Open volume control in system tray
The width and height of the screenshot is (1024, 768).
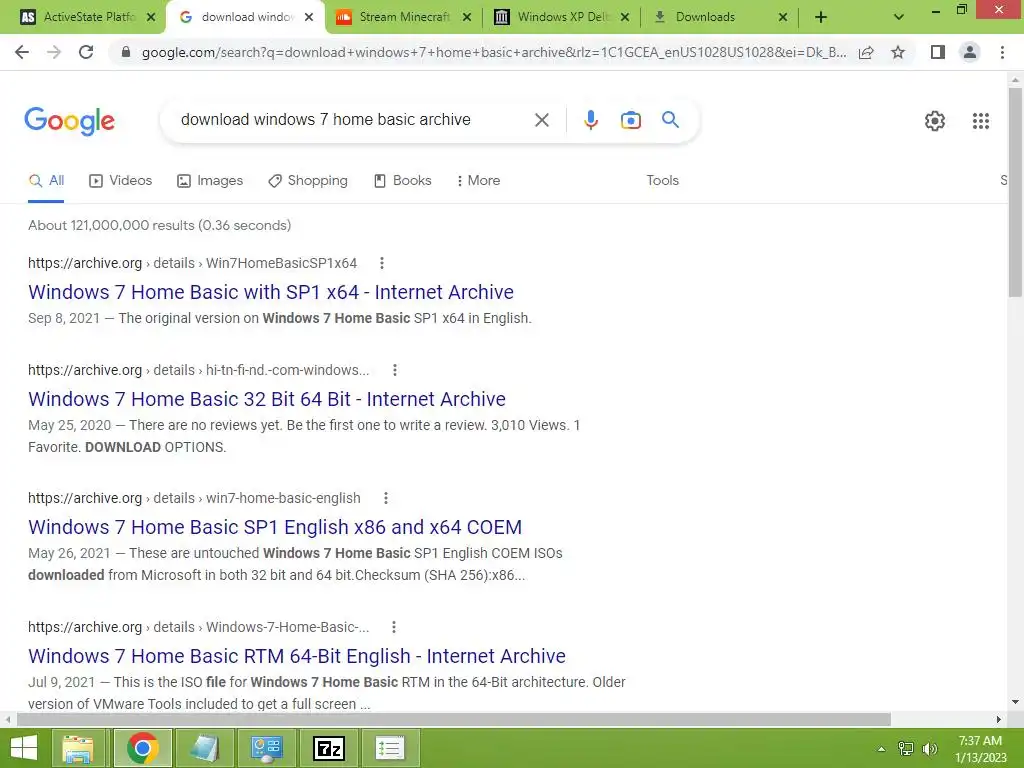pos(930,749)
